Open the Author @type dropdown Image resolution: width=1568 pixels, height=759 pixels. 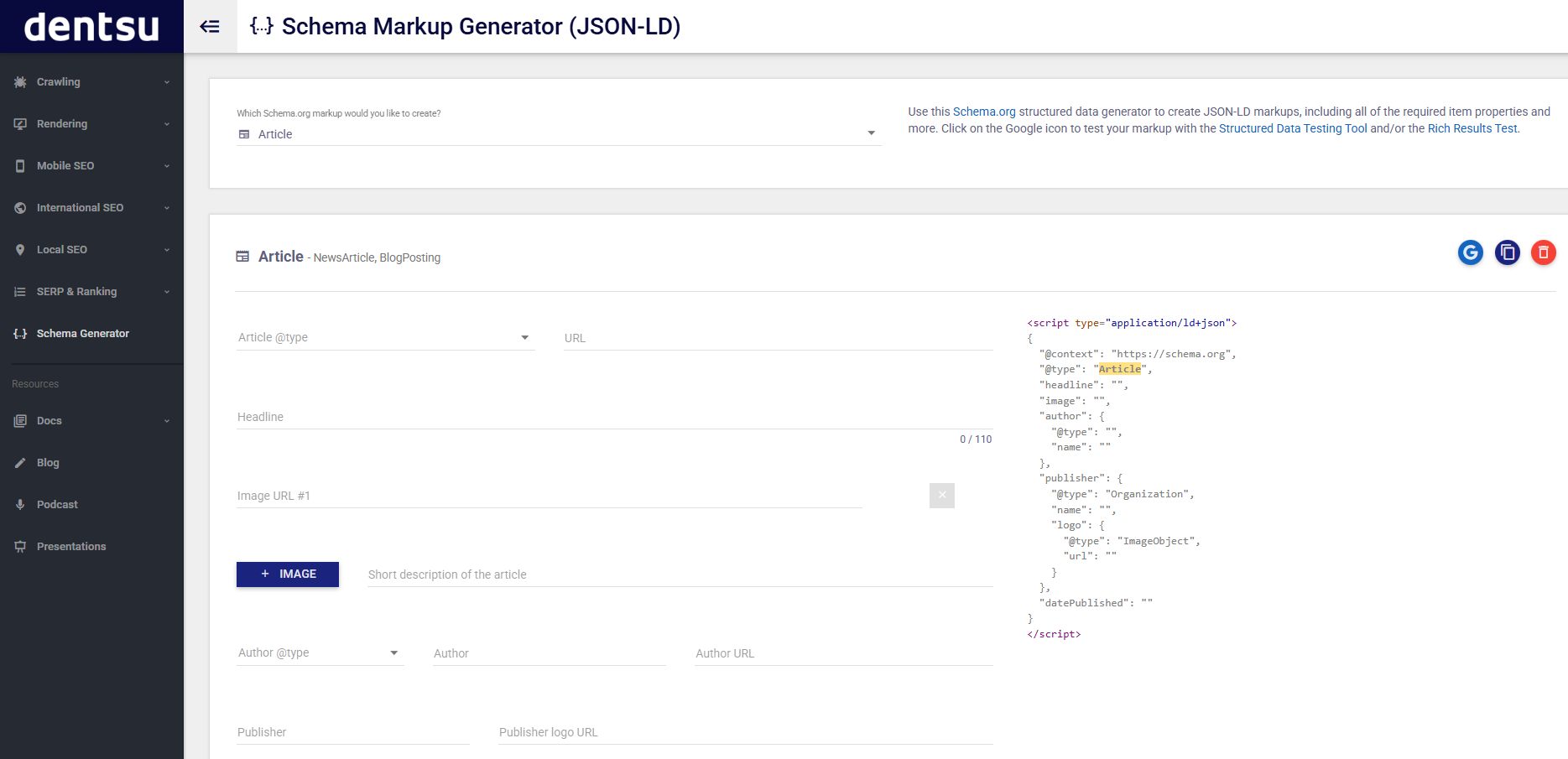pyautogui.click(x=393, y=652)
